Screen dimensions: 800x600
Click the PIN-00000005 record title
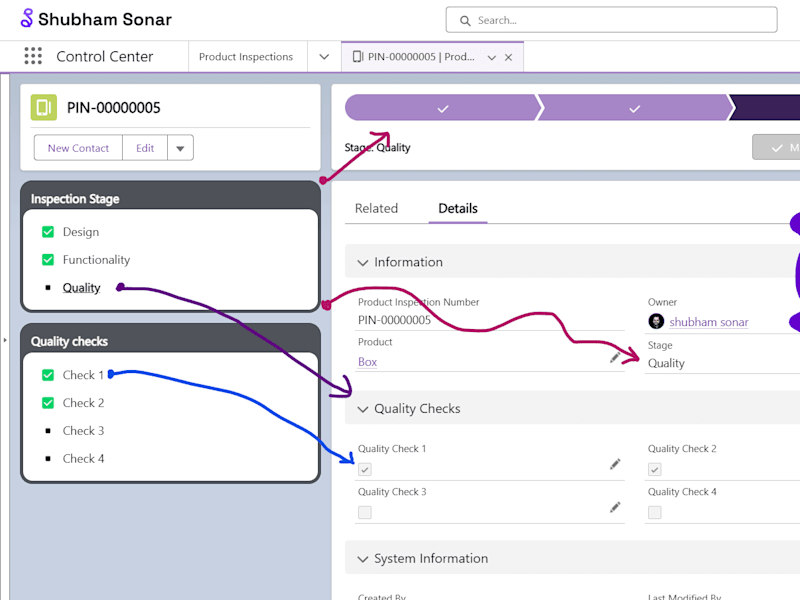coord(114,108)
